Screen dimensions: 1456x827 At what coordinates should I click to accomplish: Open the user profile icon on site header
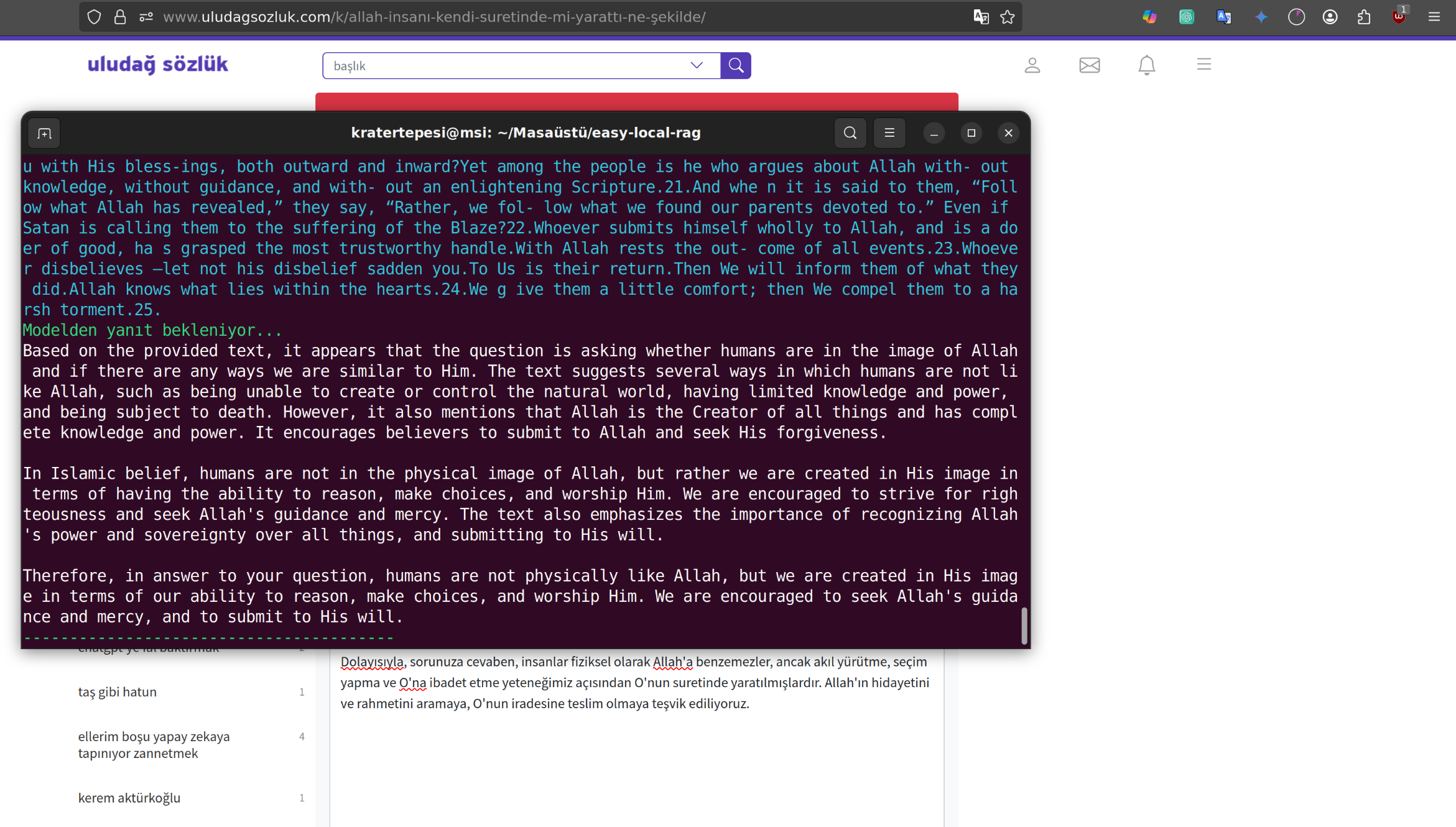pos(1032,65)
